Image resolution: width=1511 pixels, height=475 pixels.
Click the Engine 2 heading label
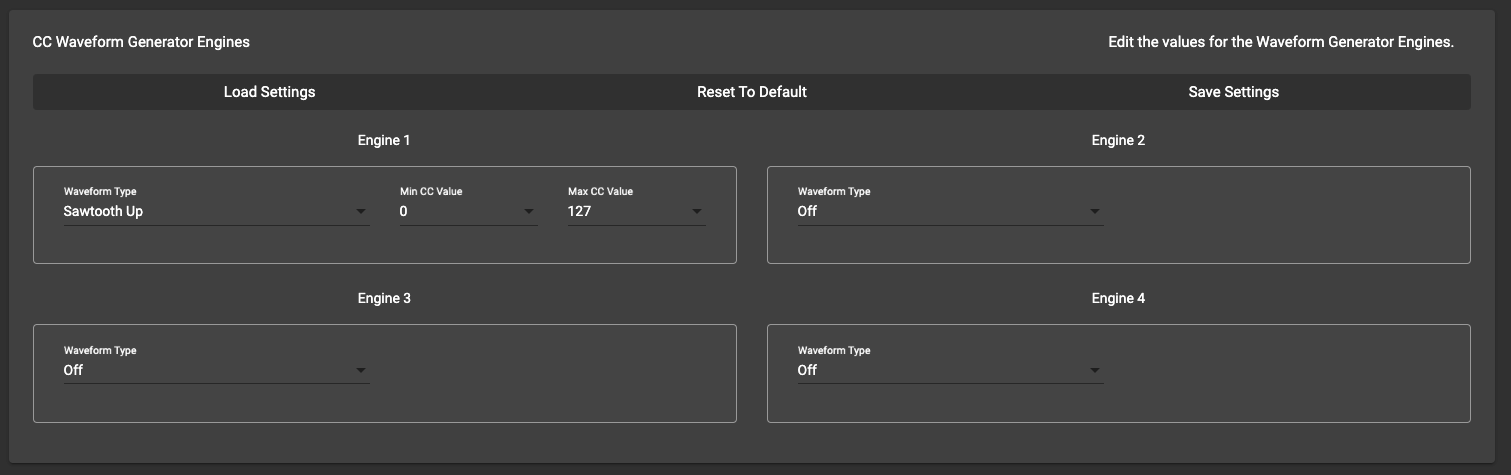[1118, 141]
